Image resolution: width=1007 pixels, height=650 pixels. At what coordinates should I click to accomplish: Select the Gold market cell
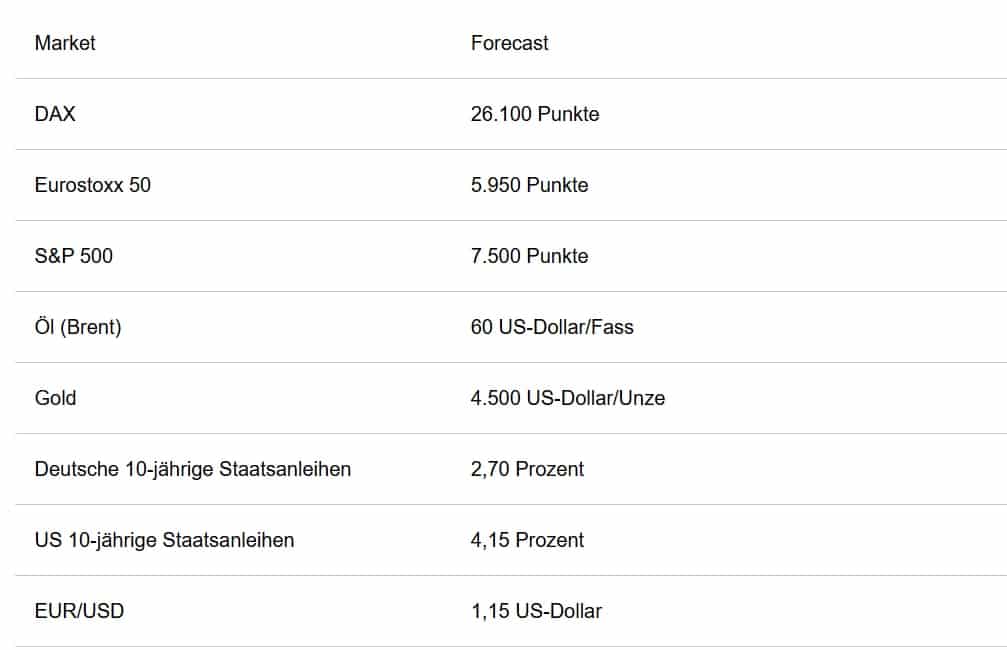pyautogui.click(x=55, y=398)
